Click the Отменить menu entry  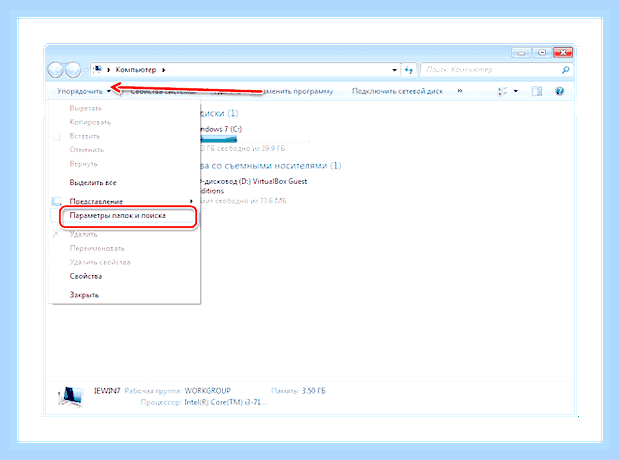(x=87, y=150)
